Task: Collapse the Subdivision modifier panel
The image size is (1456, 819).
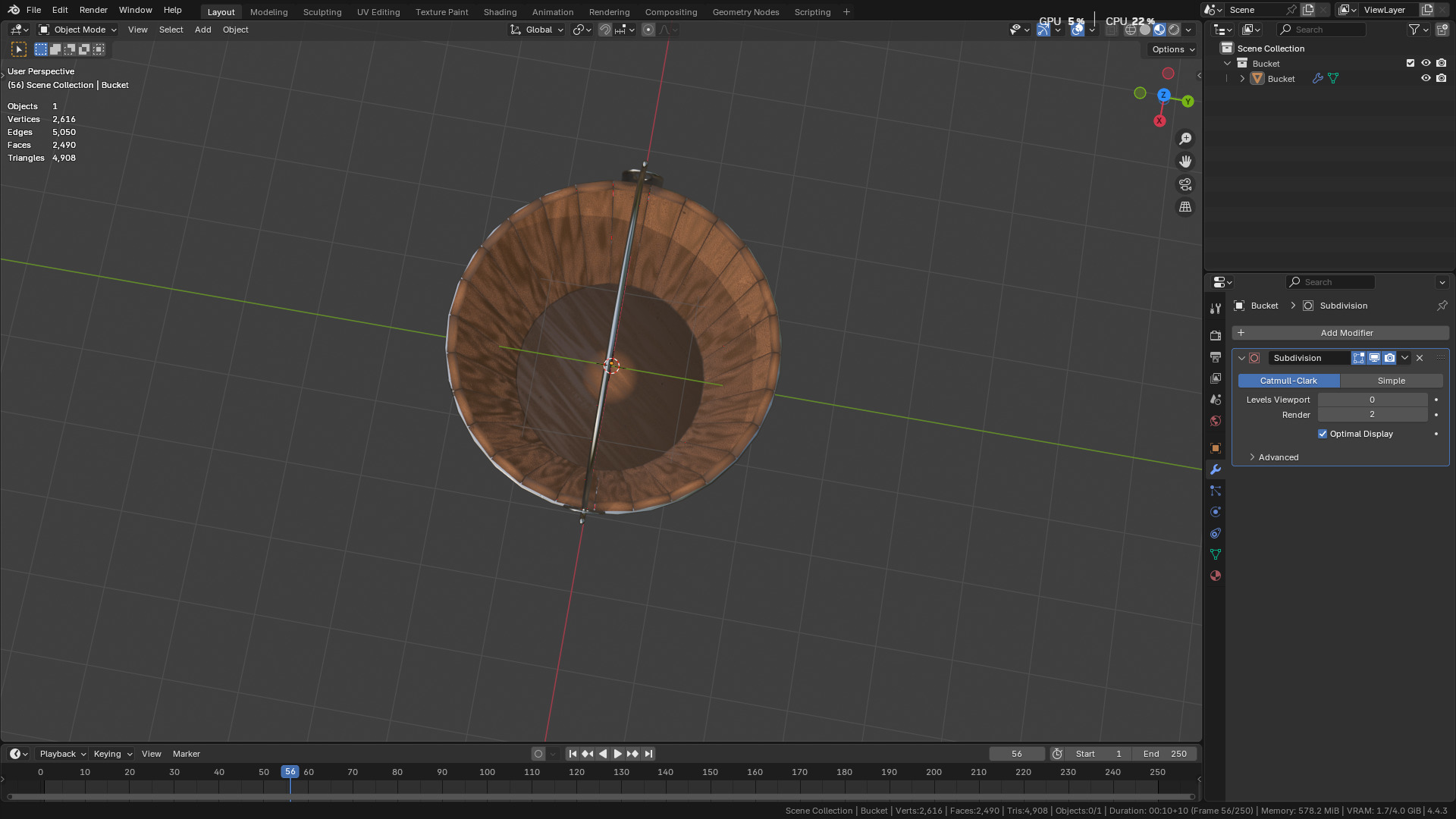Action: 1241,358
